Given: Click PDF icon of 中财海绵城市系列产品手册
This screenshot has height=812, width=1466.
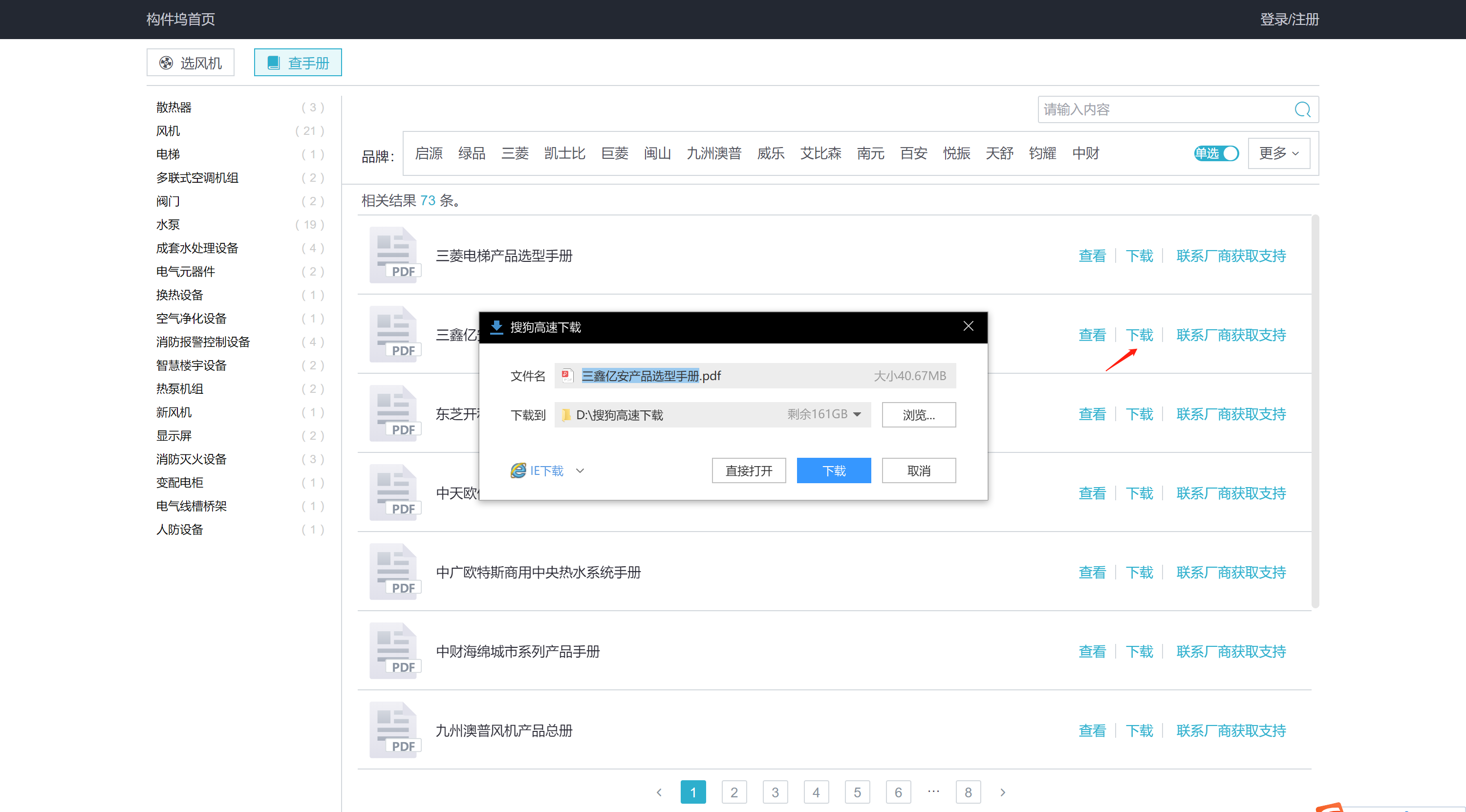Looking at the screenshot, I should (x=395, y=650).
